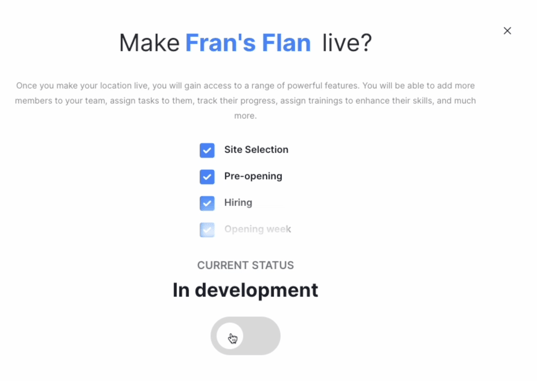537x381 pixels.
Task: Click the Pre-opening label text
Action: click(x=253, y=176)
